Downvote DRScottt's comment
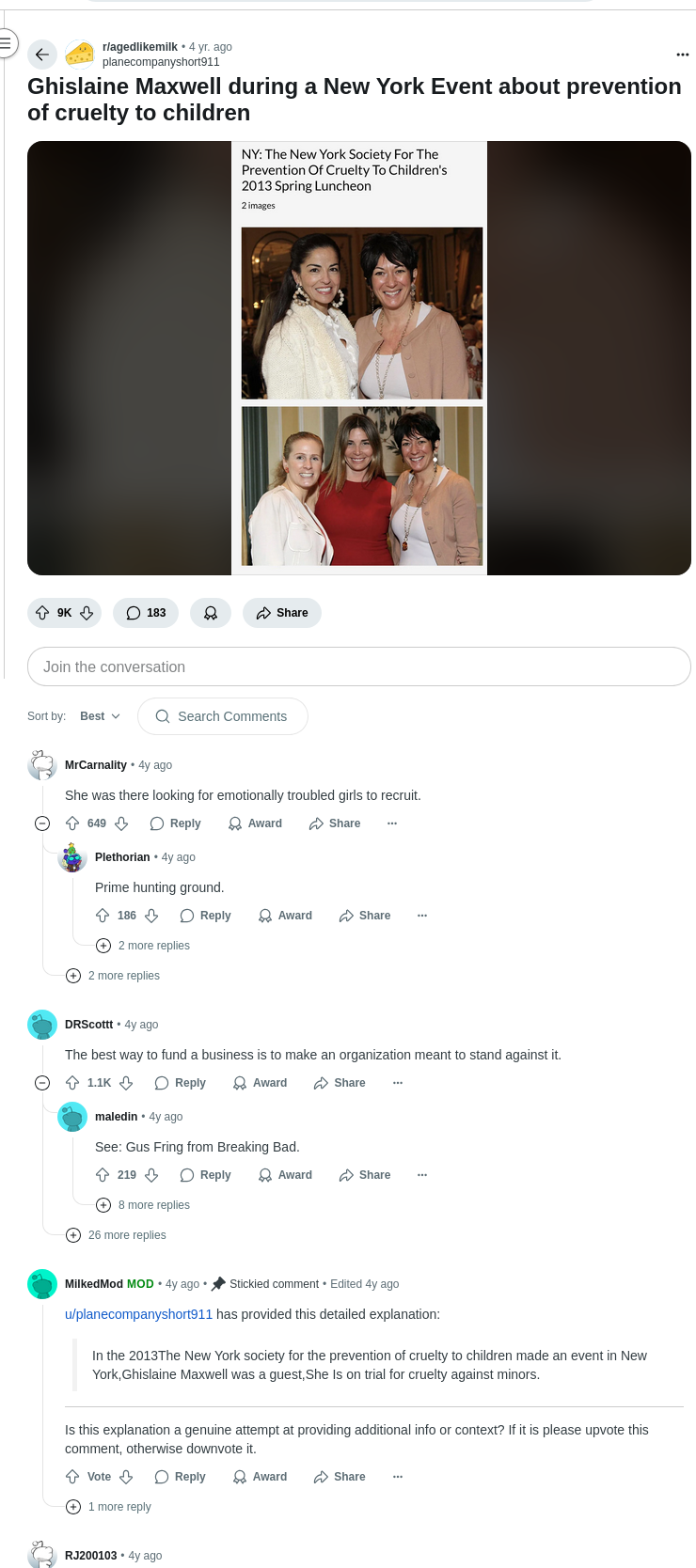 126,1083
